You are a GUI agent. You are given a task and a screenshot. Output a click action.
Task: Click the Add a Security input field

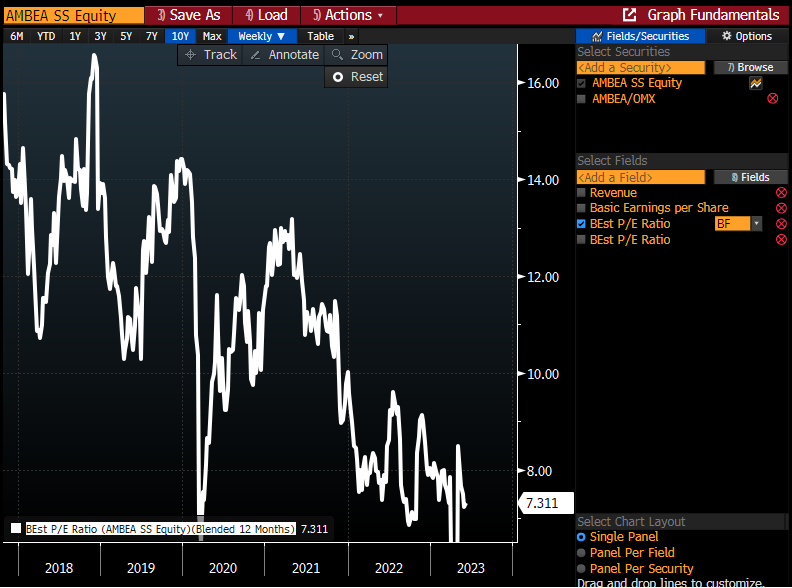[640, 67]
